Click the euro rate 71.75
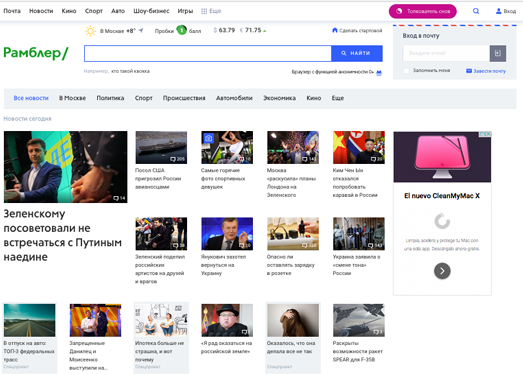 tap(253, 30)
